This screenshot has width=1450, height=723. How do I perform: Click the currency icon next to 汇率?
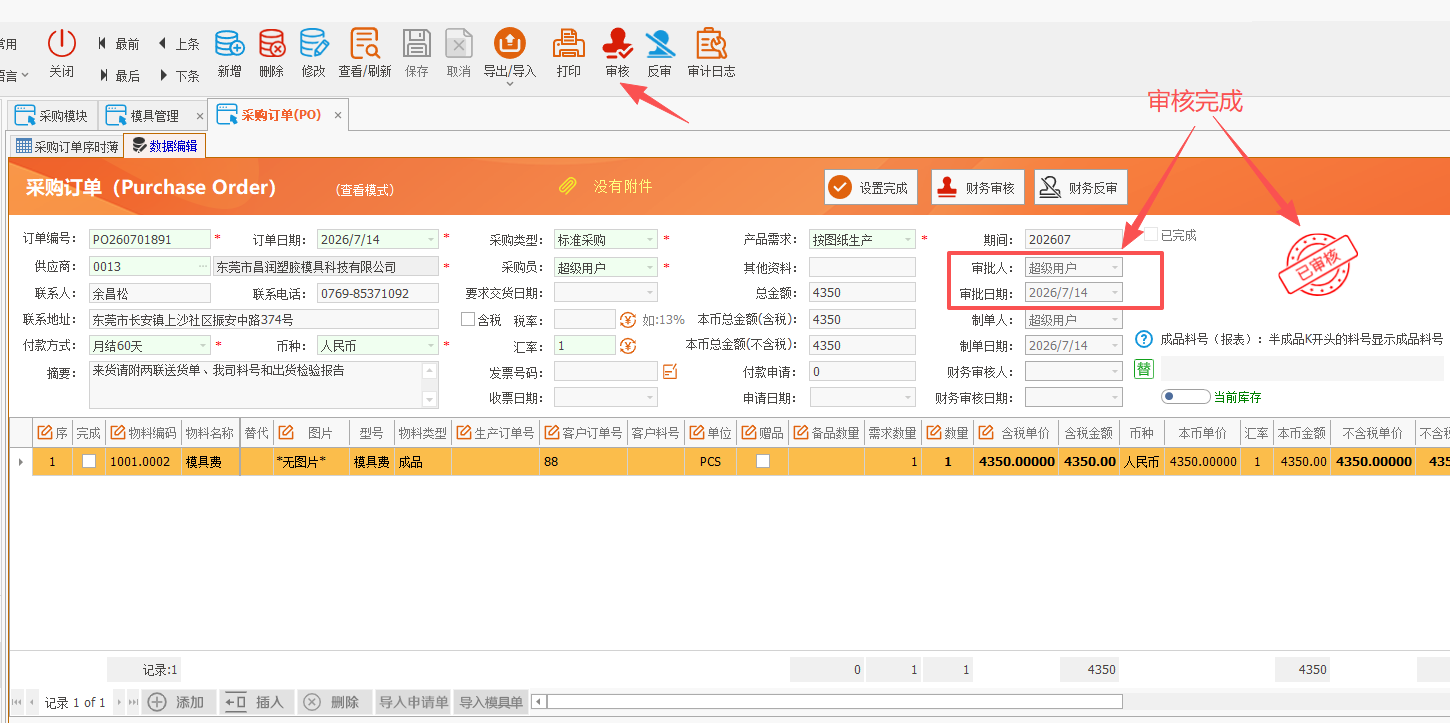point(628,346)
